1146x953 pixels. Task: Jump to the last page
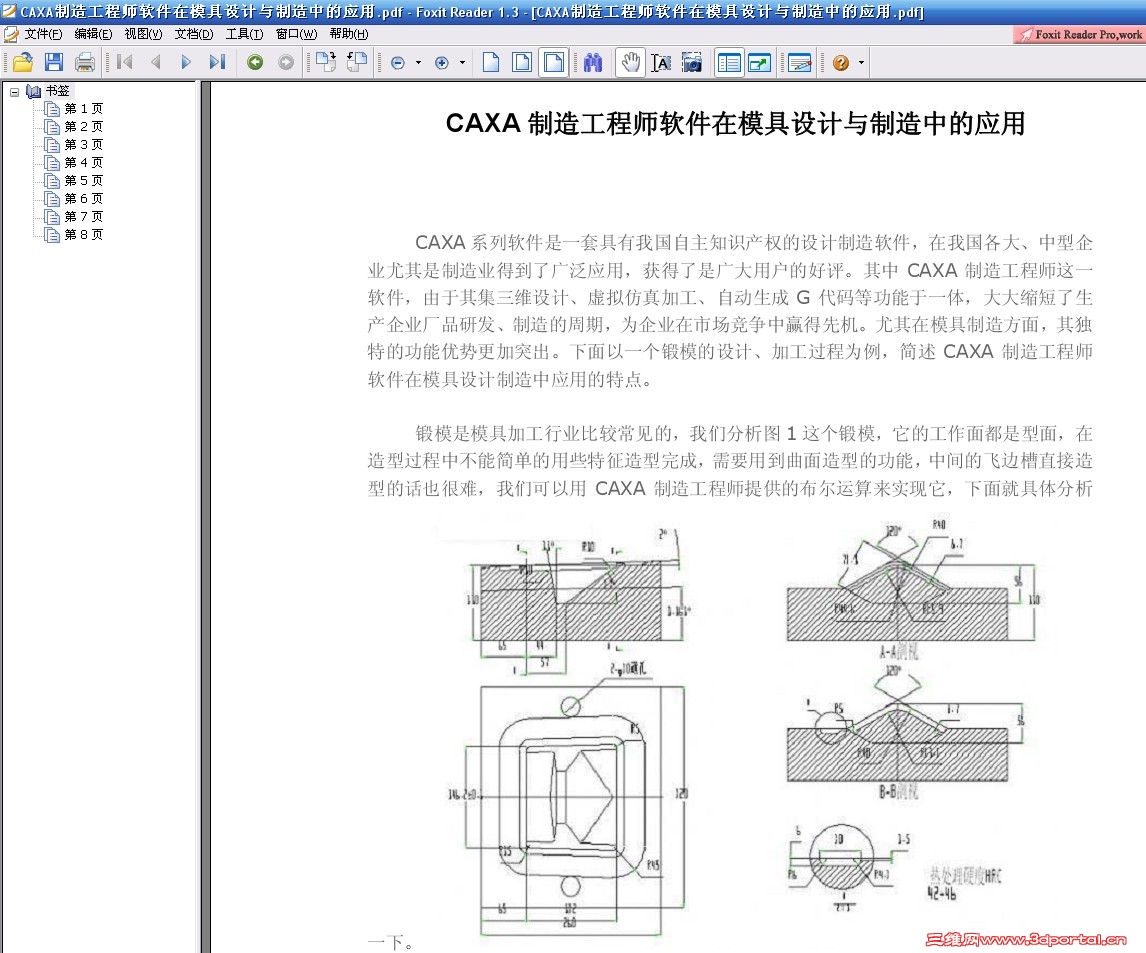click(x=217, y=63)
